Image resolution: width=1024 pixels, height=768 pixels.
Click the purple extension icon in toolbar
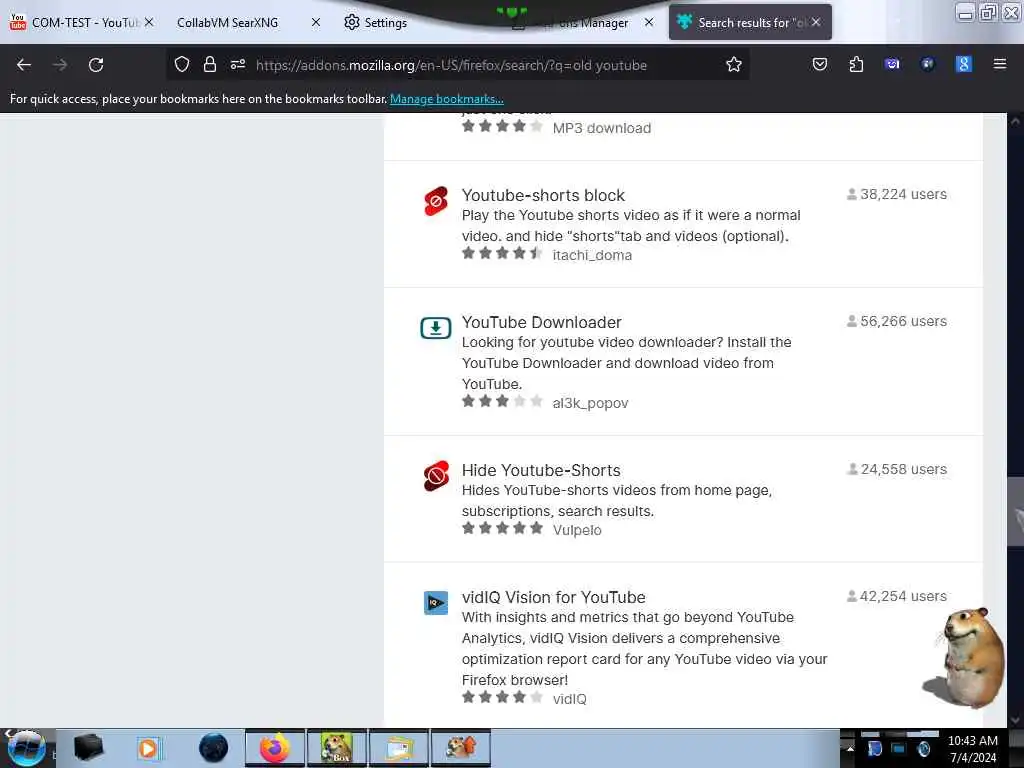coord(892,64)
